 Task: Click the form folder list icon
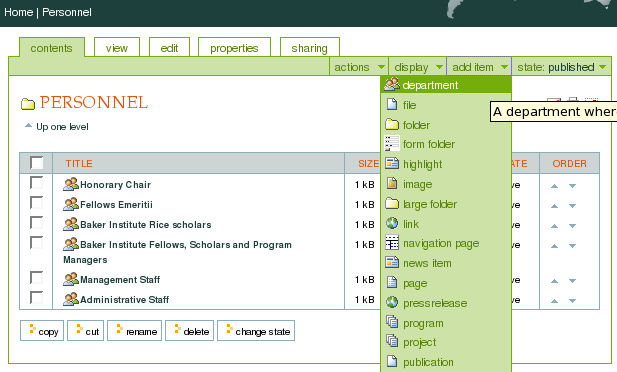click(x=392, y=144)
